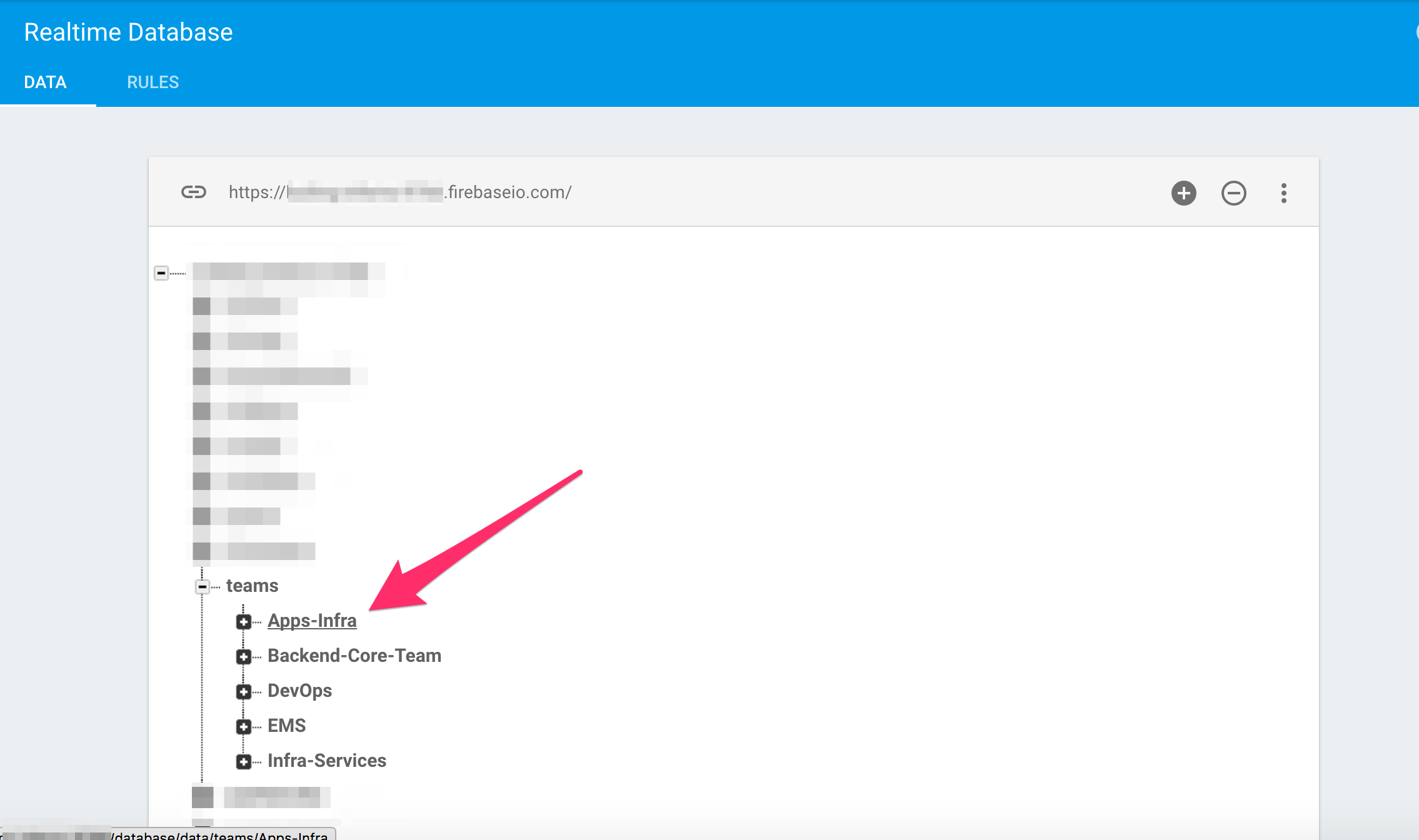This screenshot has width=1419, height=840.
Task: Click the add child plus icon
Action: [1183, 193]
